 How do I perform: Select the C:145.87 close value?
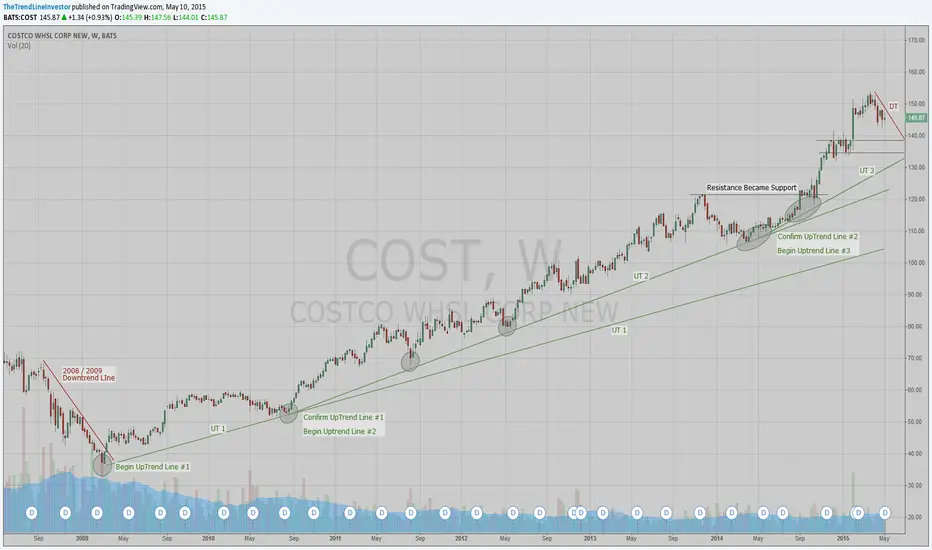[214, 18]
